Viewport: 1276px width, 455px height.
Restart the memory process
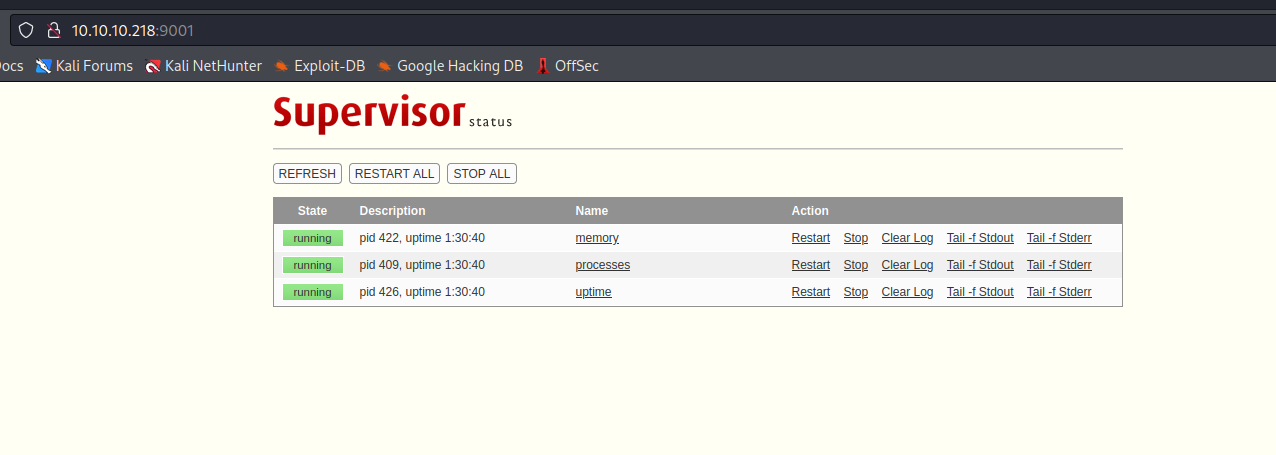pyautogui.click(x=810, y=238)
